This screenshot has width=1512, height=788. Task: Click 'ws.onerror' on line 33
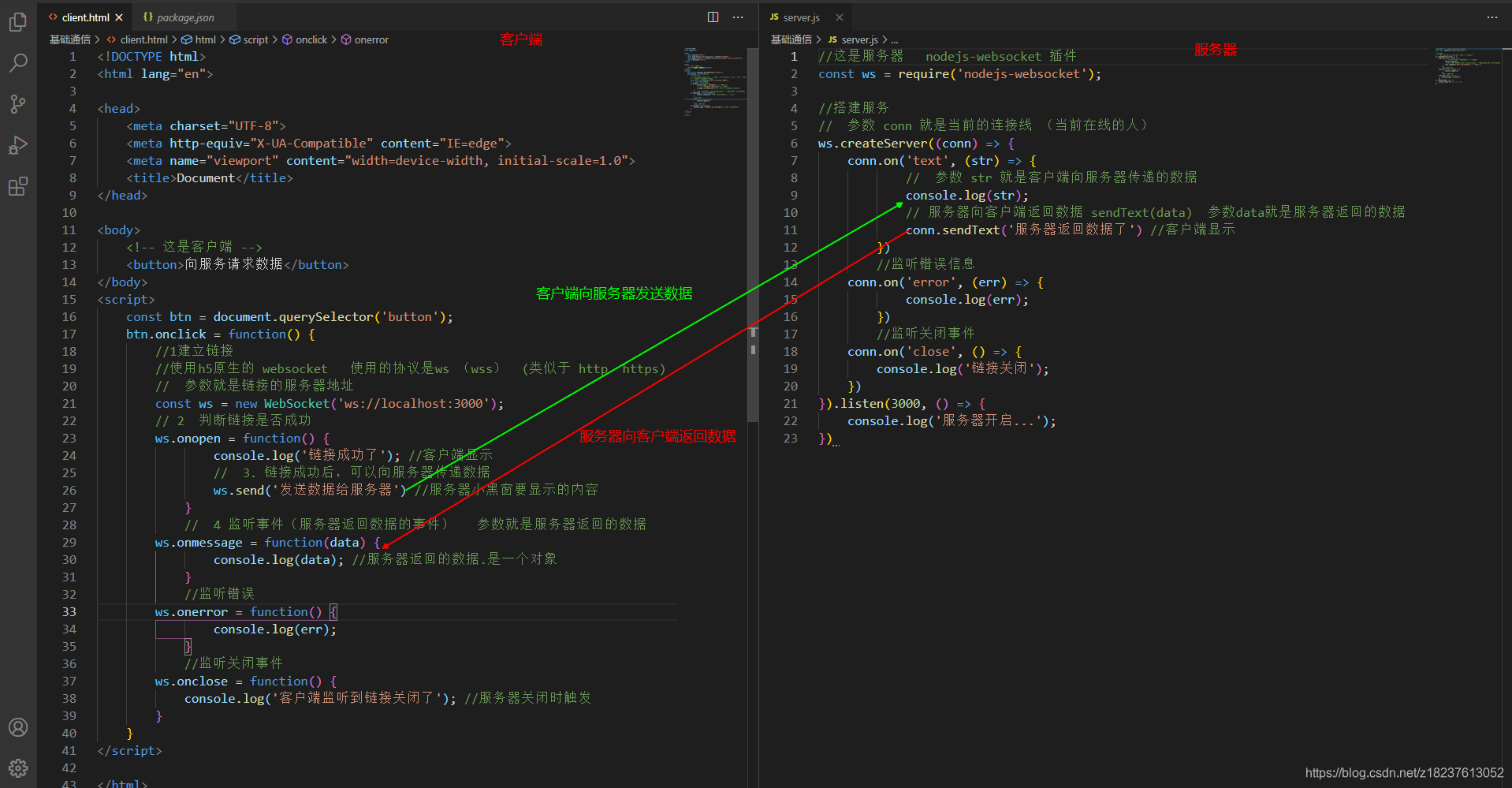[192, 612]
